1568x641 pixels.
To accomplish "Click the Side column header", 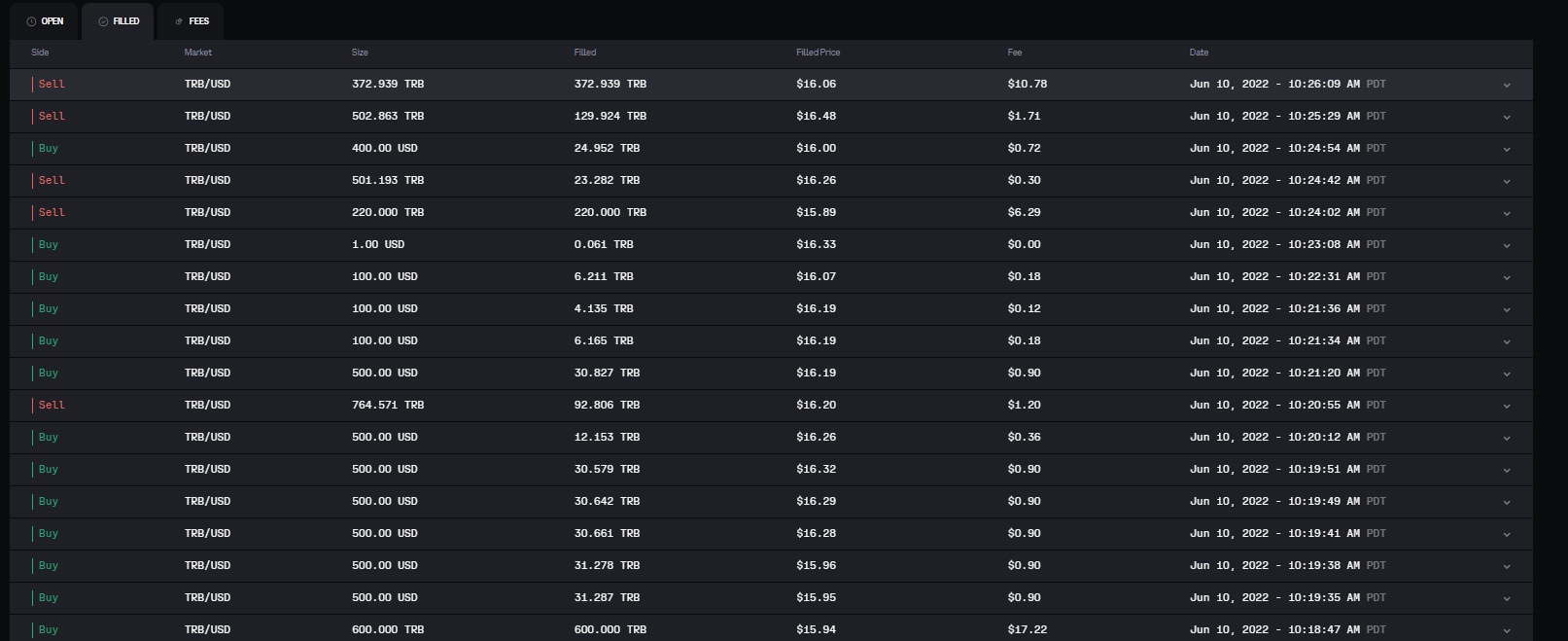I will point(40,53).
